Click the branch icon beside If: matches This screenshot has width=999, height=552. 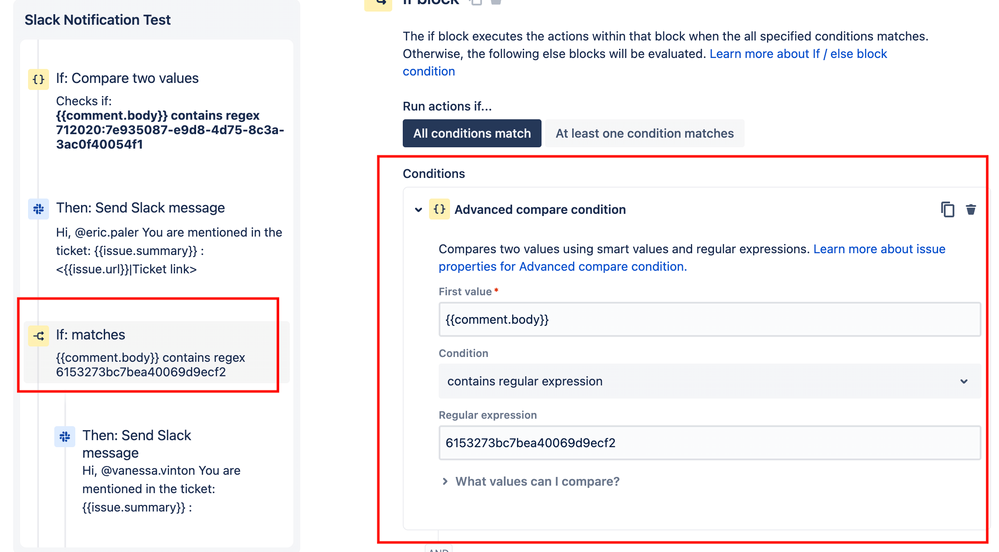pos(38,335)
